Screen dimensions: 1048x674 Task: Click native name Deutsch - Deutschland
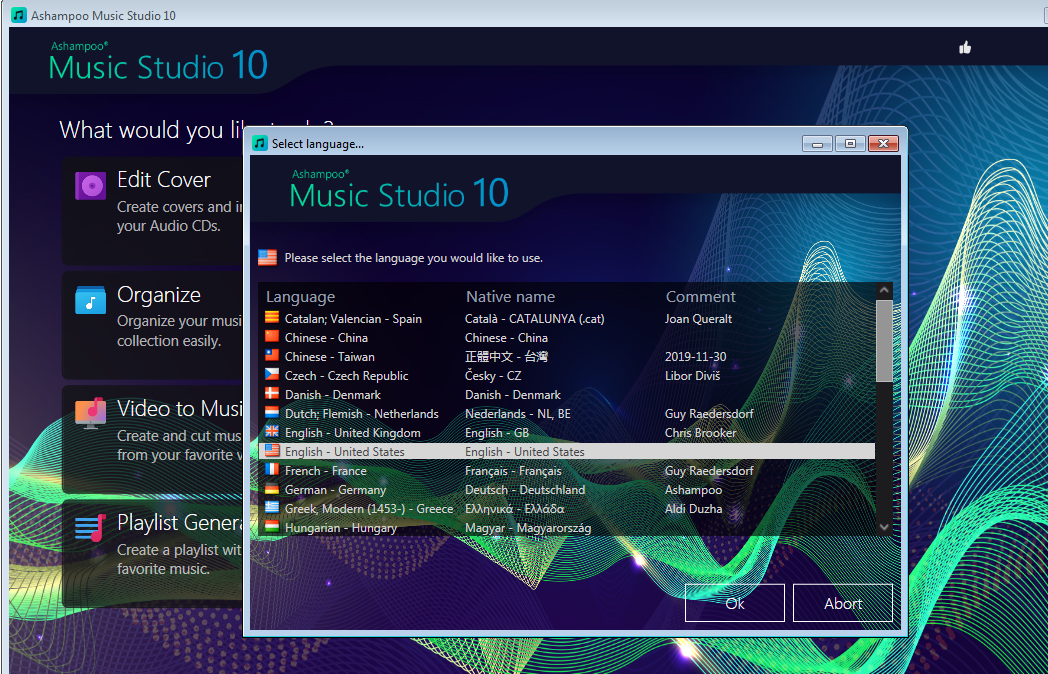[525, 489]
